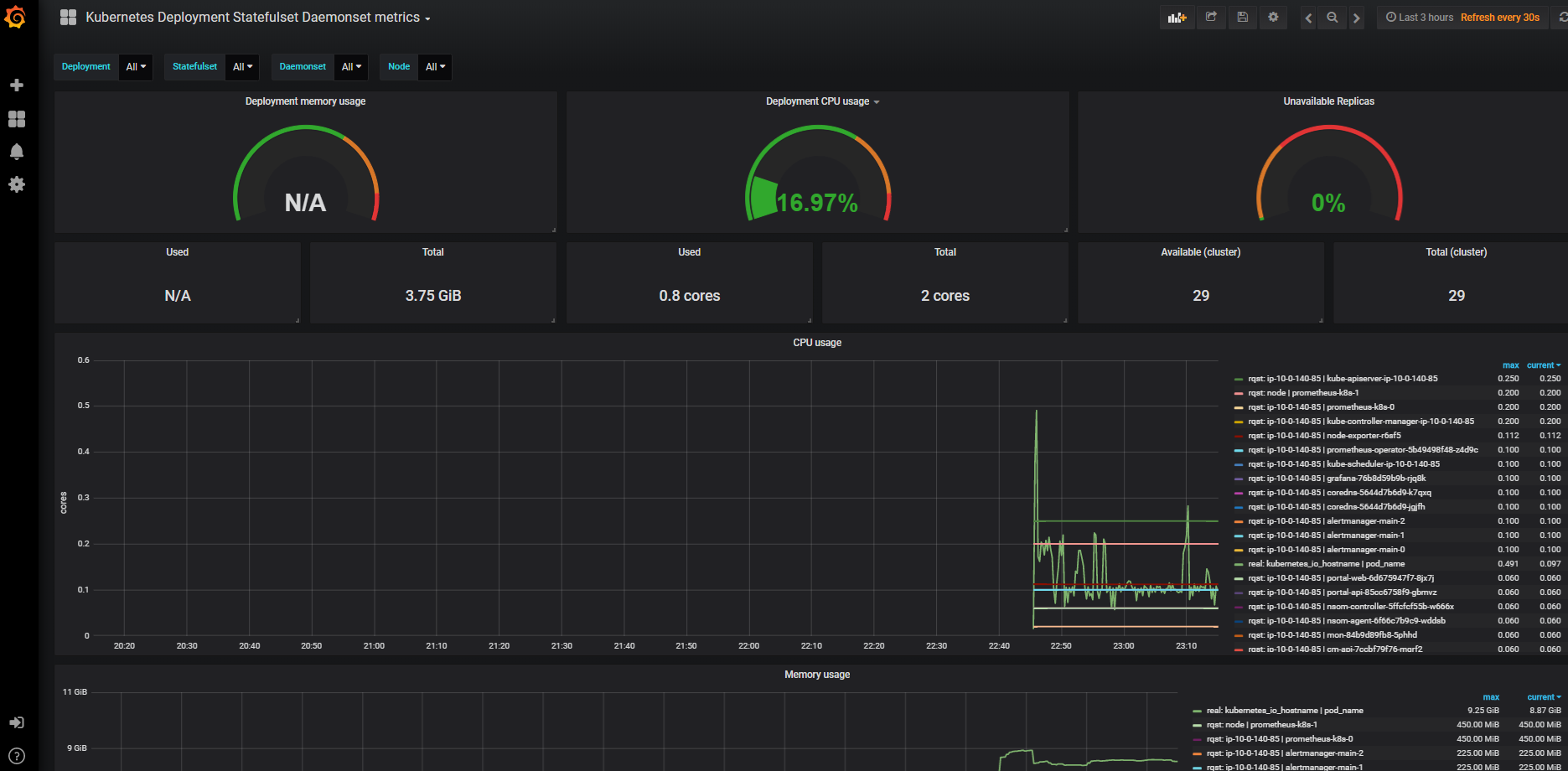Screen dimensions: 1568x771
Task: Click color swatch of memory legend pod_name series
Action: pyautogui.click(x=1198, y=711)
